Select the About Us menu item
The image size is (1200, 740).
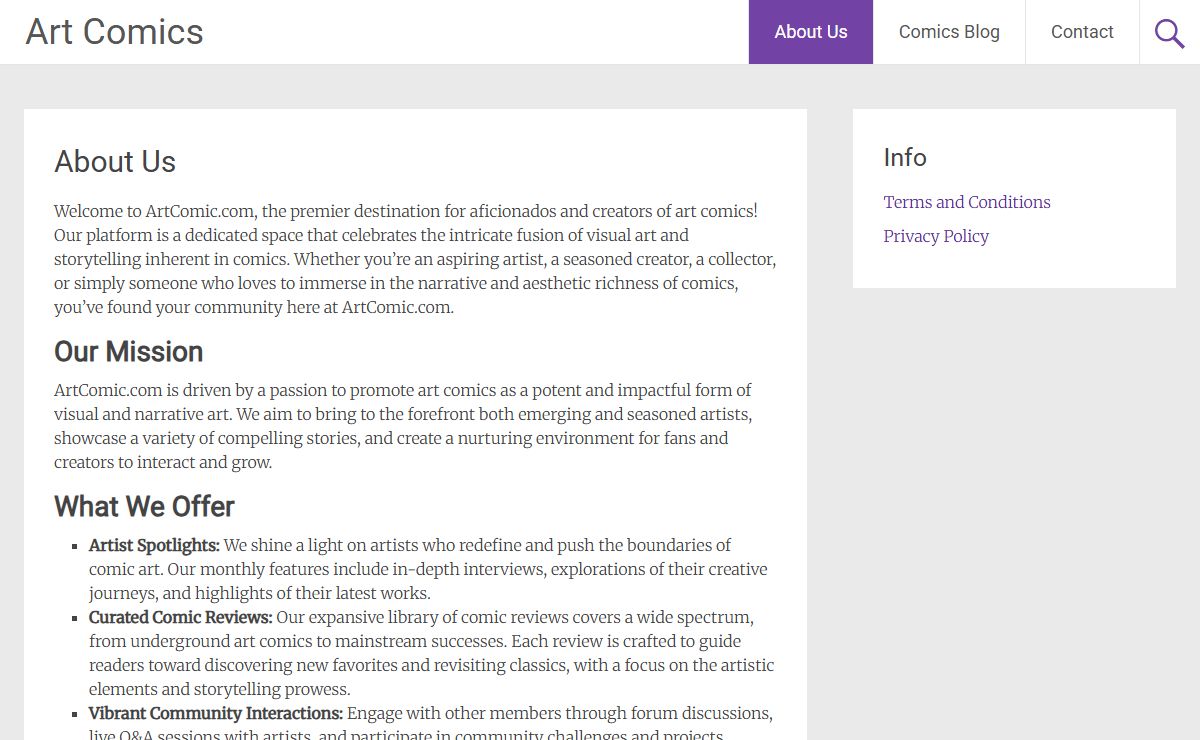(811, 32)
